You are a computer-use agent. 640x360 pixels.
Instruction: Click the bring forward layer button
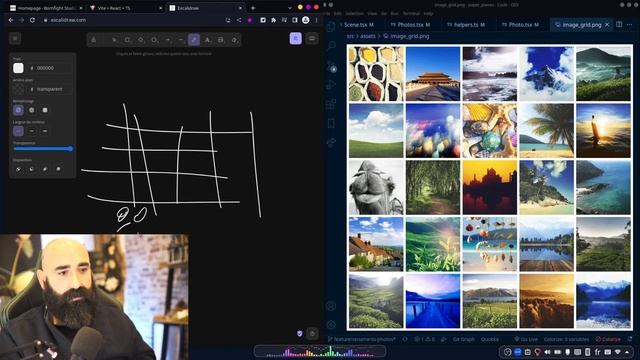tap(45, 169)
